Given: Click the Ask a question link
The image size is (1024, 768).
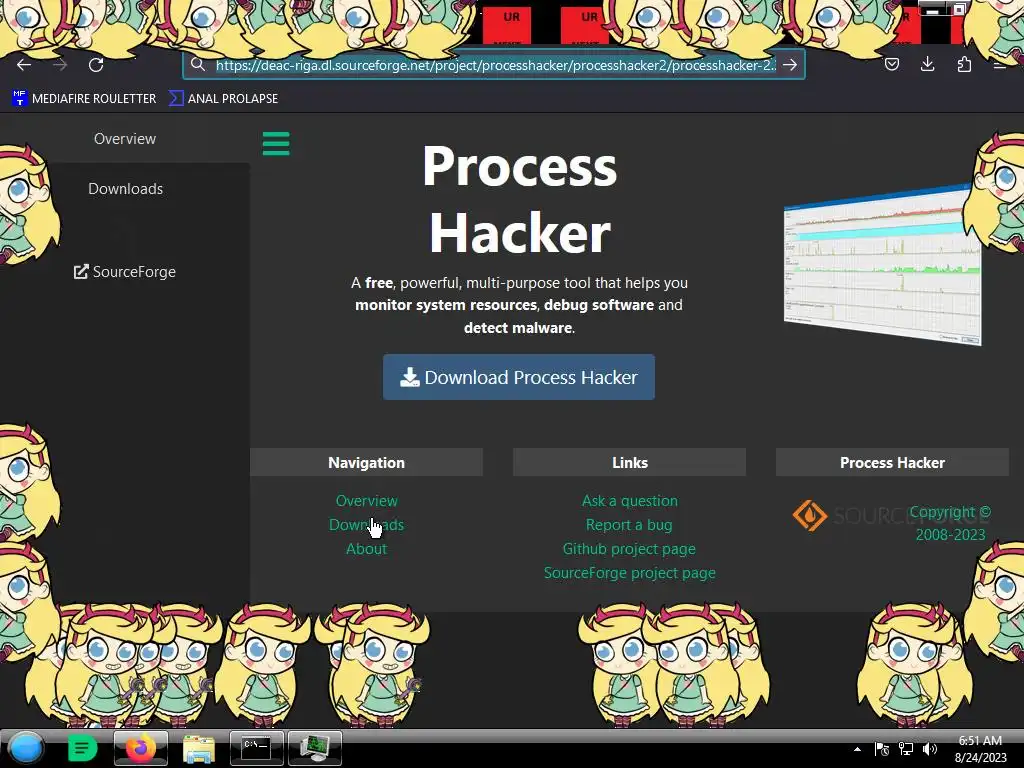Looking at the screenshot, I should click(x=630, y=501).
